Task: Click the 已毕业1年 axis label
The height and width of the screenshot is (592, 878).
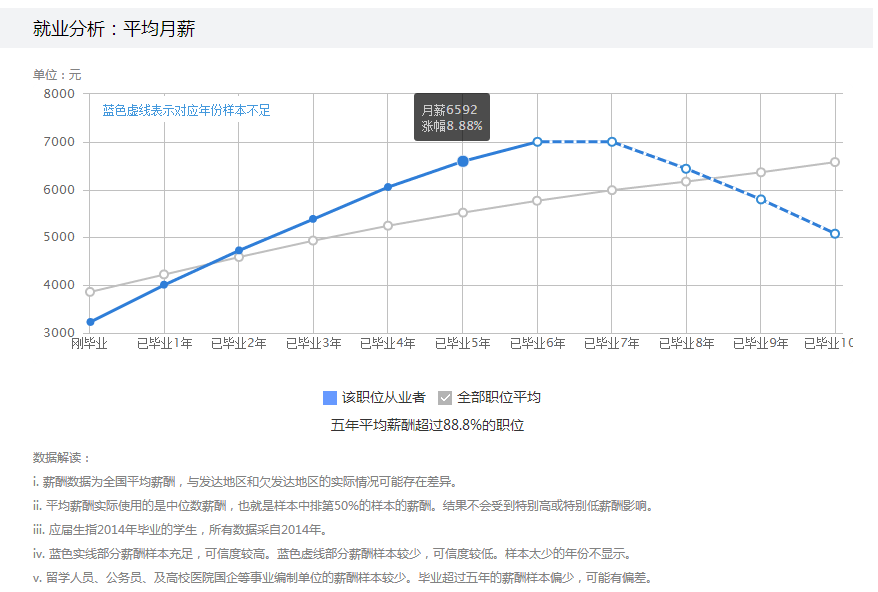Action: tap(164, 342)
